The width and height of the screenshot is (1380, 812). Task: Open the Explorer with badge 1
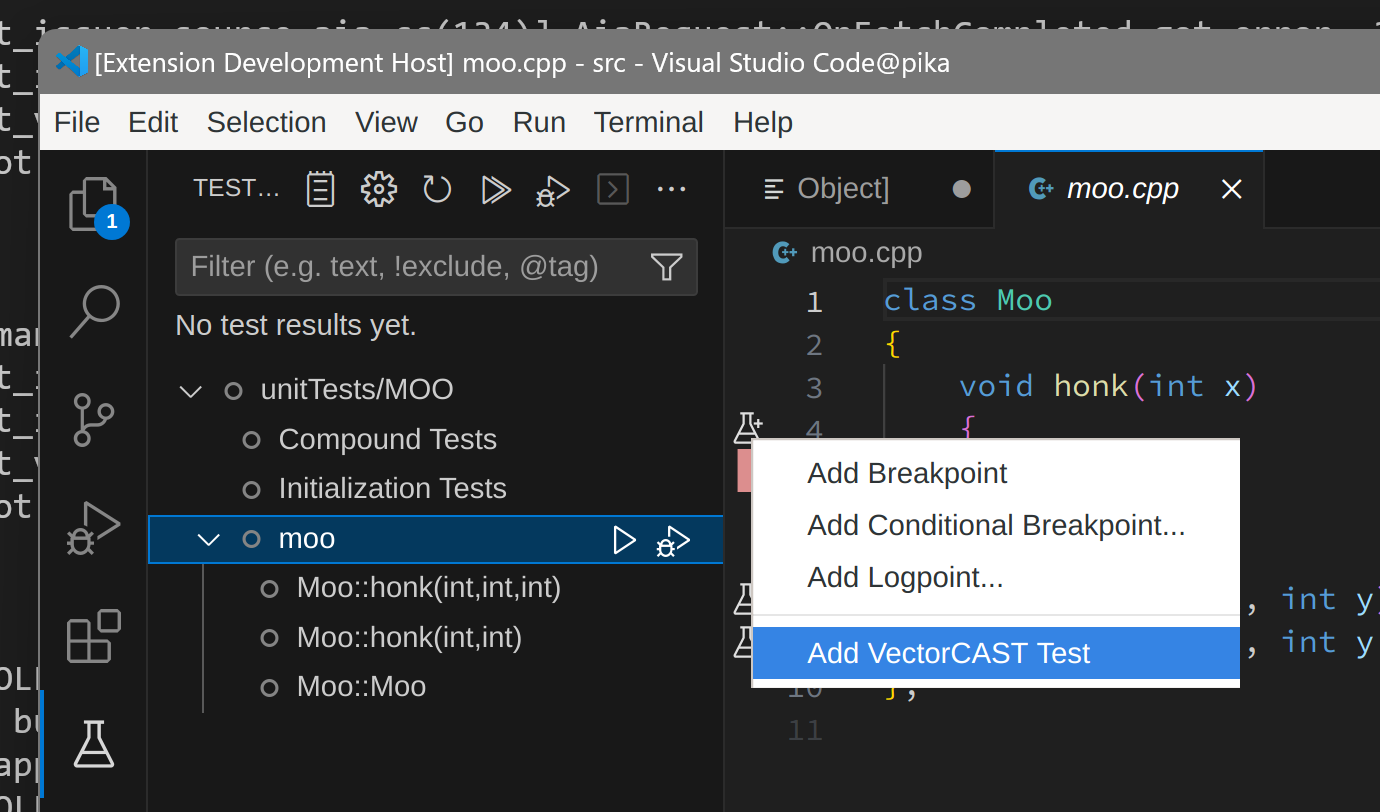point(93,204)
